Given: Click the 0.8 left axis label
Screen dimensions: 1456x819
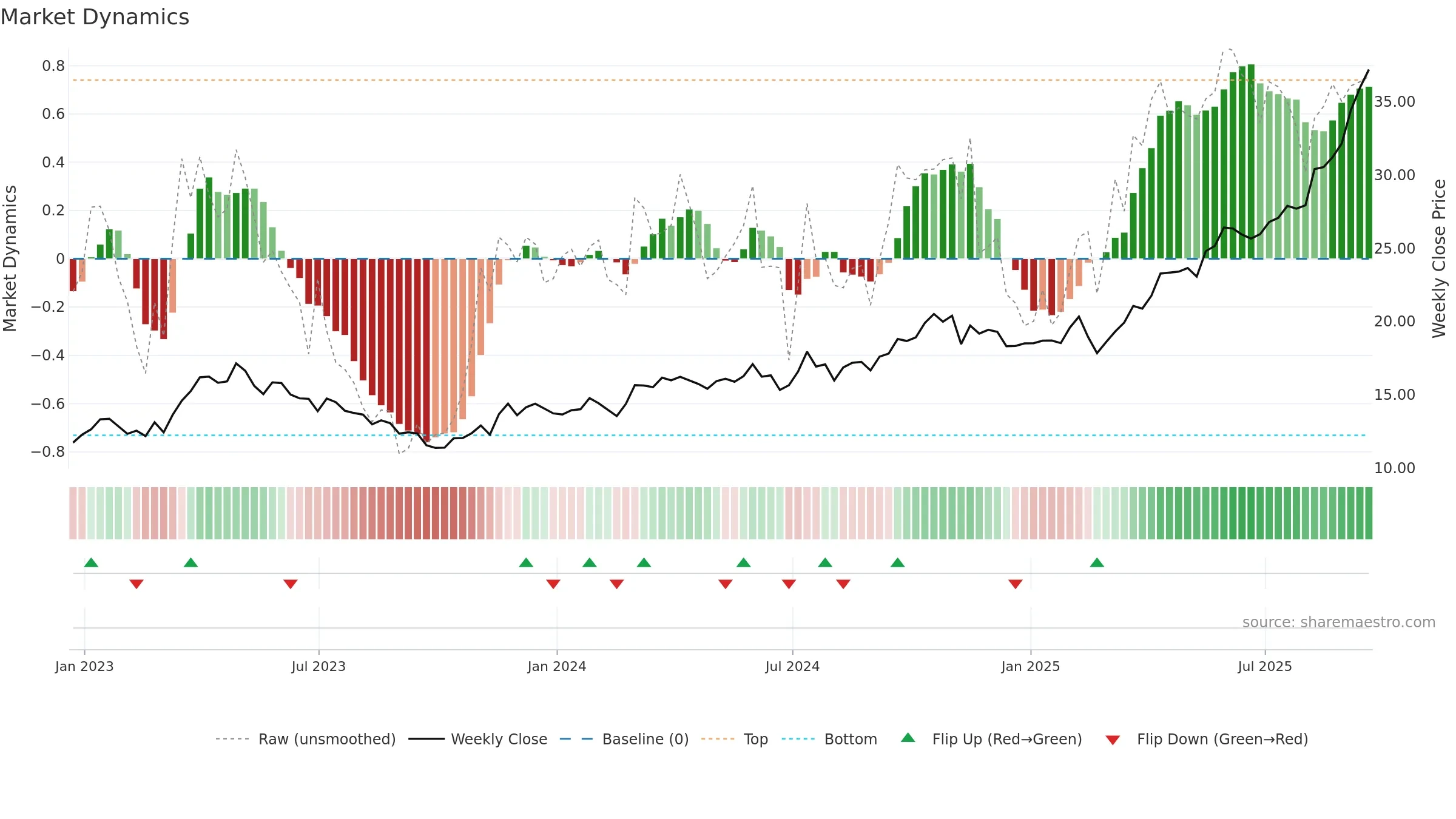Looking at the screenshot, I should coord(53,66).
